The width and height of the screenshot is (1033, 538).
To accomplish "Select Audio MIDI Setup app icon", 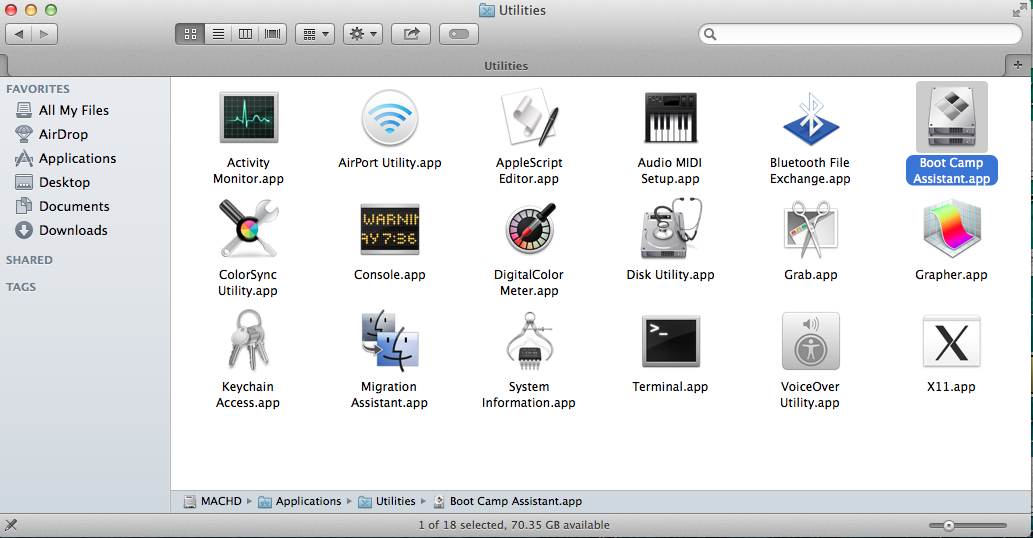I will click(670, 118).
